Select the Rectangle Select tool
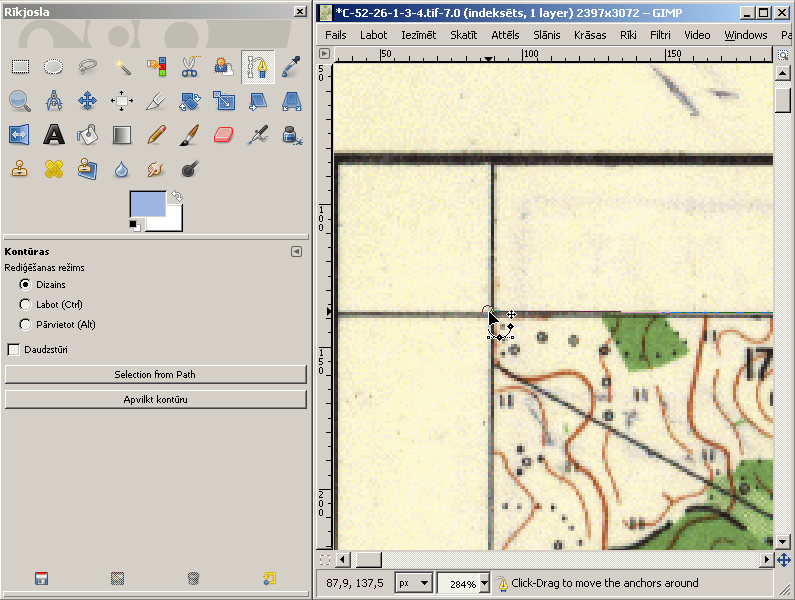795x600 pixels. click(20, 66)
